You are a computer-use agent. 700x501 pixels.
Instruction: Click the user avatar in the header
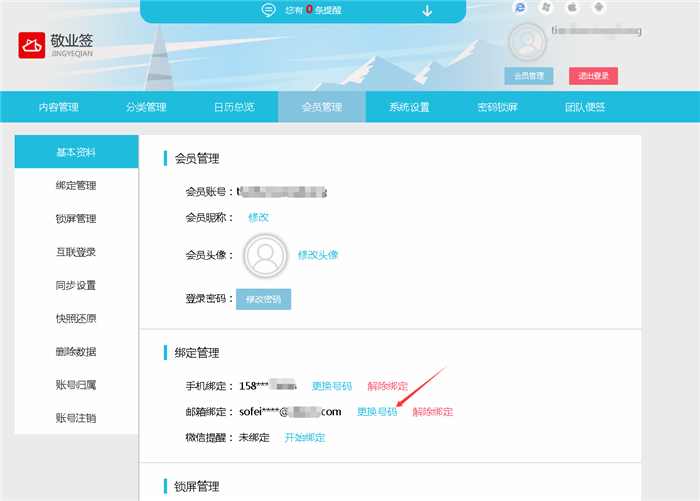(x=528, y=42)
